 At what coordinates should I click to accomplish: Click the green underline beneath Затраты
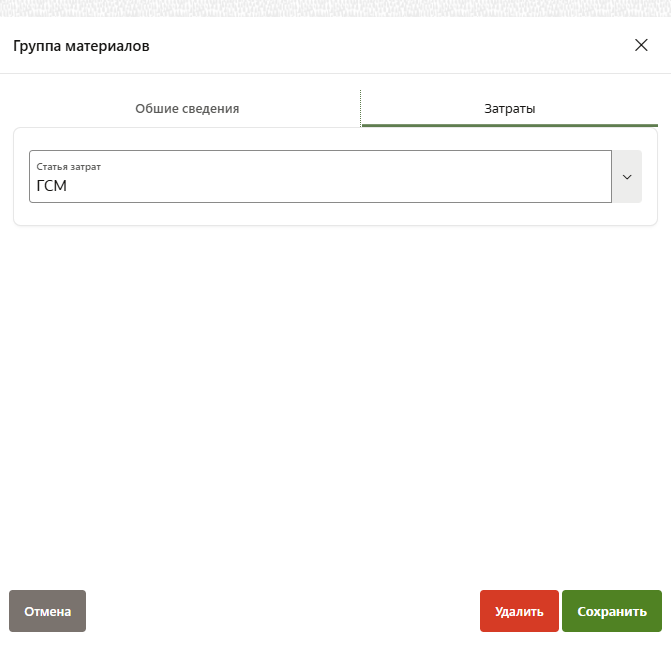point(509,125)
